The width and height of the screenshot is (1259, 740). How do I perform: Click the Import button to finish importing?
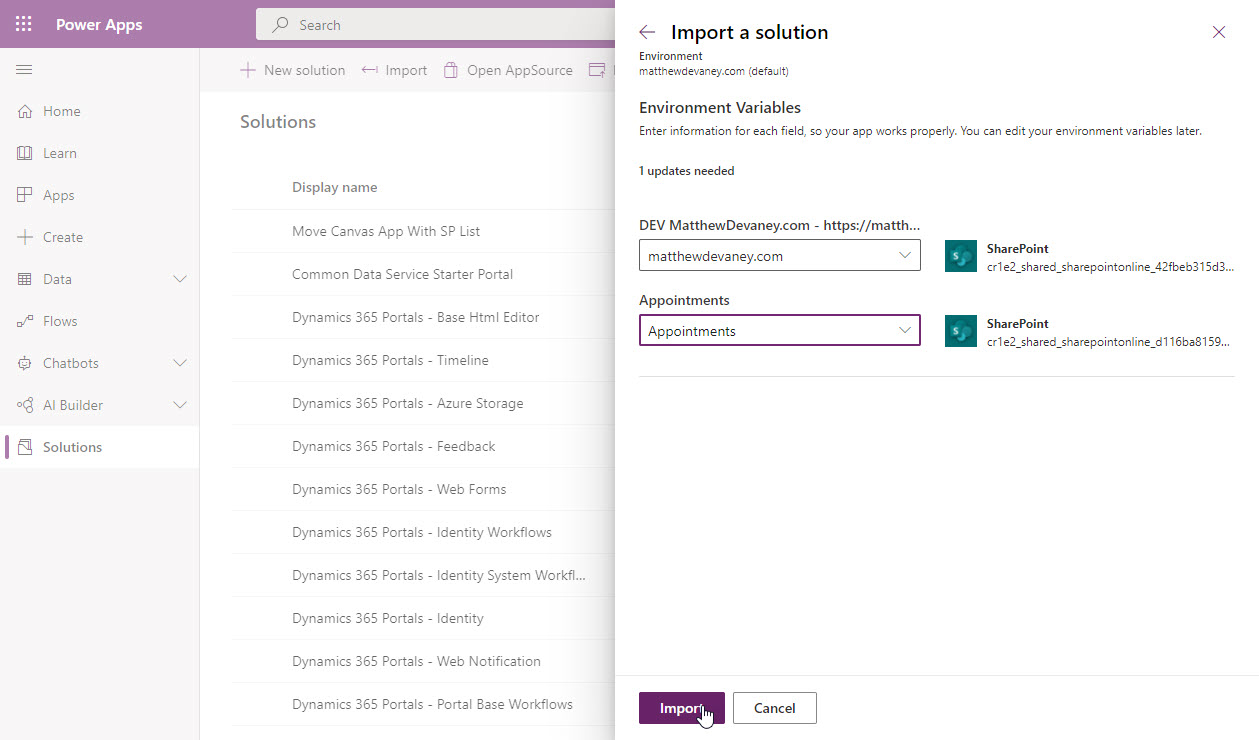(x=681, y=707)
